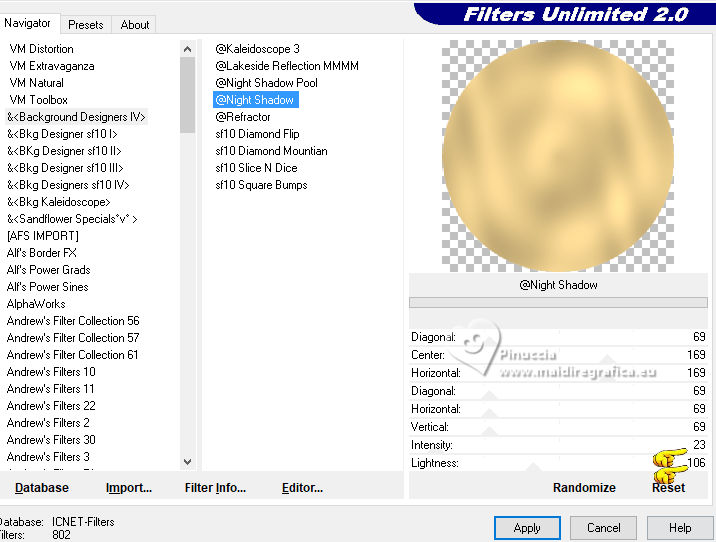716x542 pixels.
Task: Choose sf10 Square Bumps filter
Action: [x=261, y=184]
